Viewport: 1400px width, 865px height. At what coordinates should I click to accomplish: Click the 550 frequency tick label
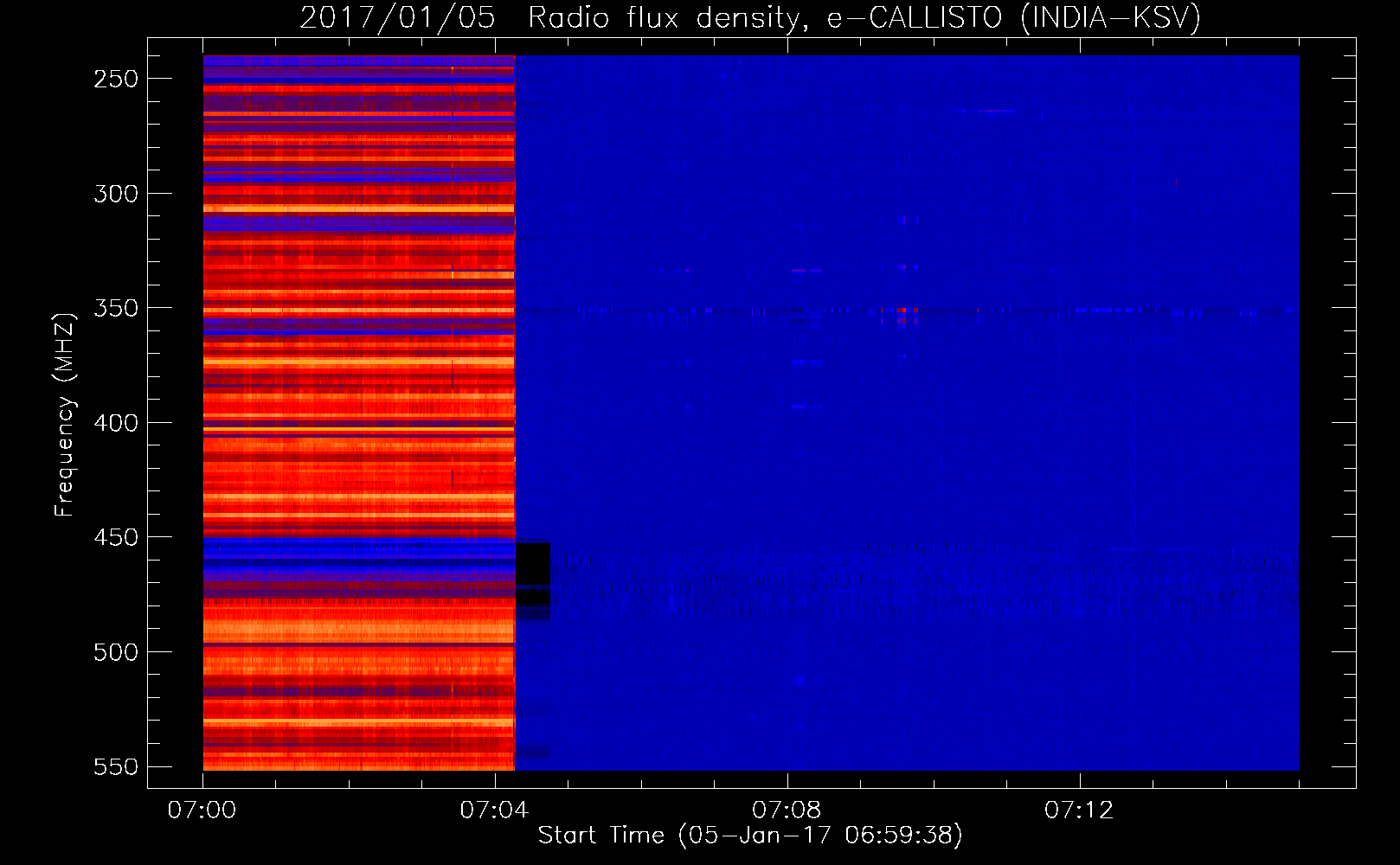[116, 767]
